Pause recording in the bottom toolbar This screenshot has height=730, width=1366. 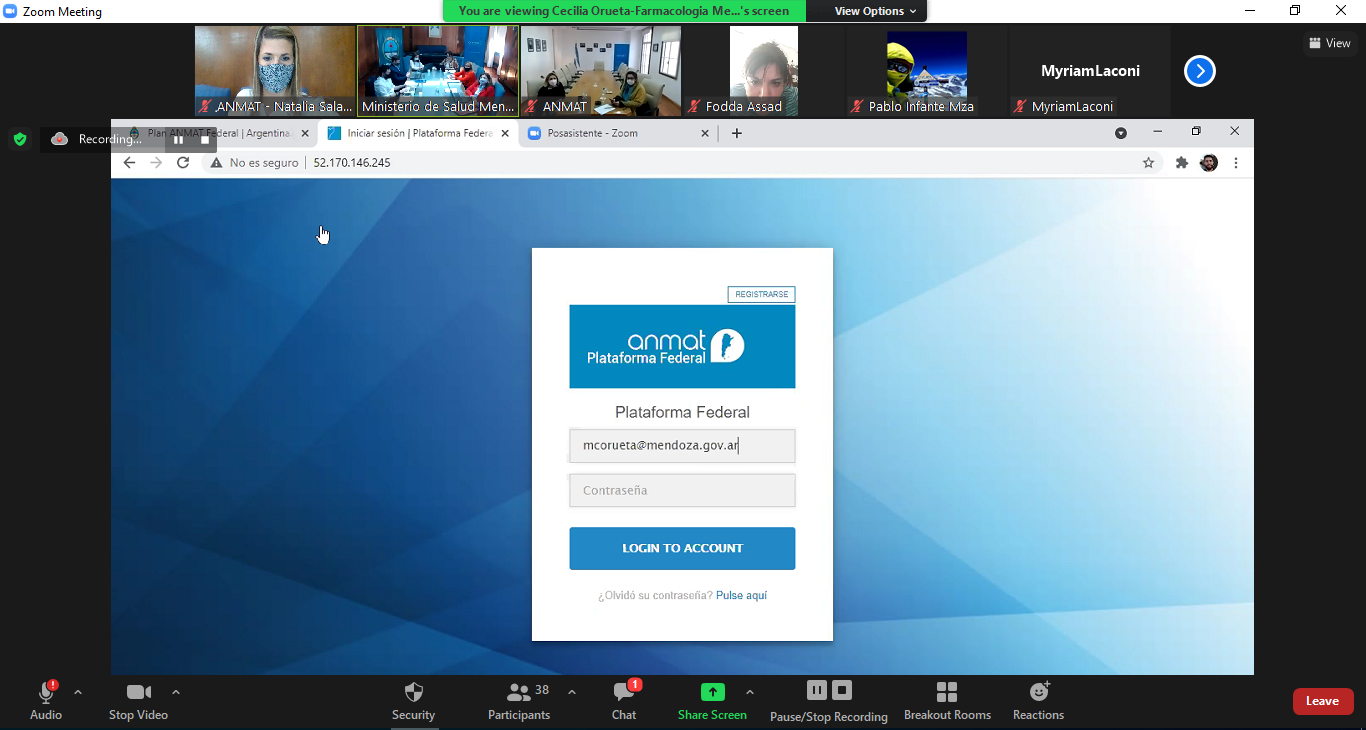point(817,690)
